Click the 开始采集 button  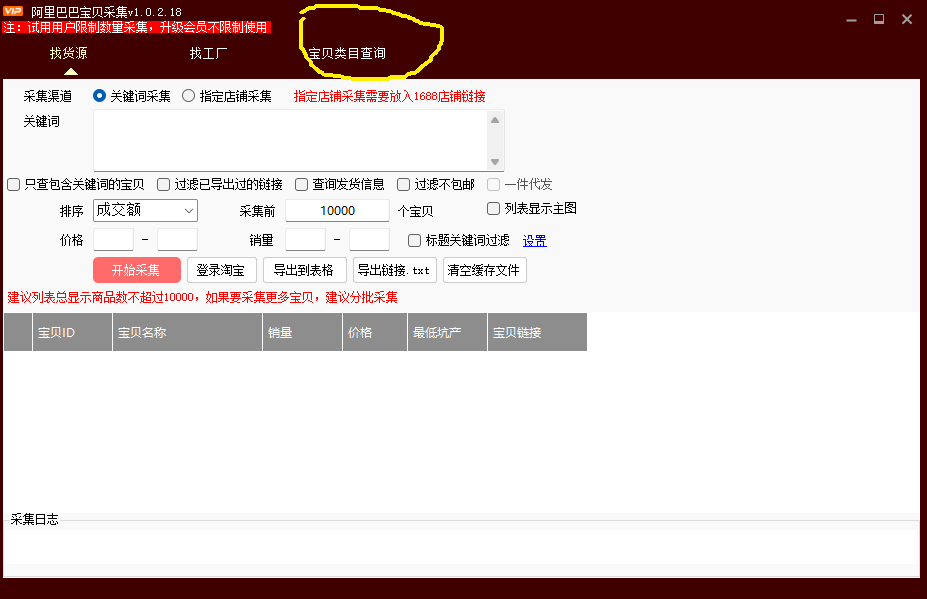click(137, 270)
